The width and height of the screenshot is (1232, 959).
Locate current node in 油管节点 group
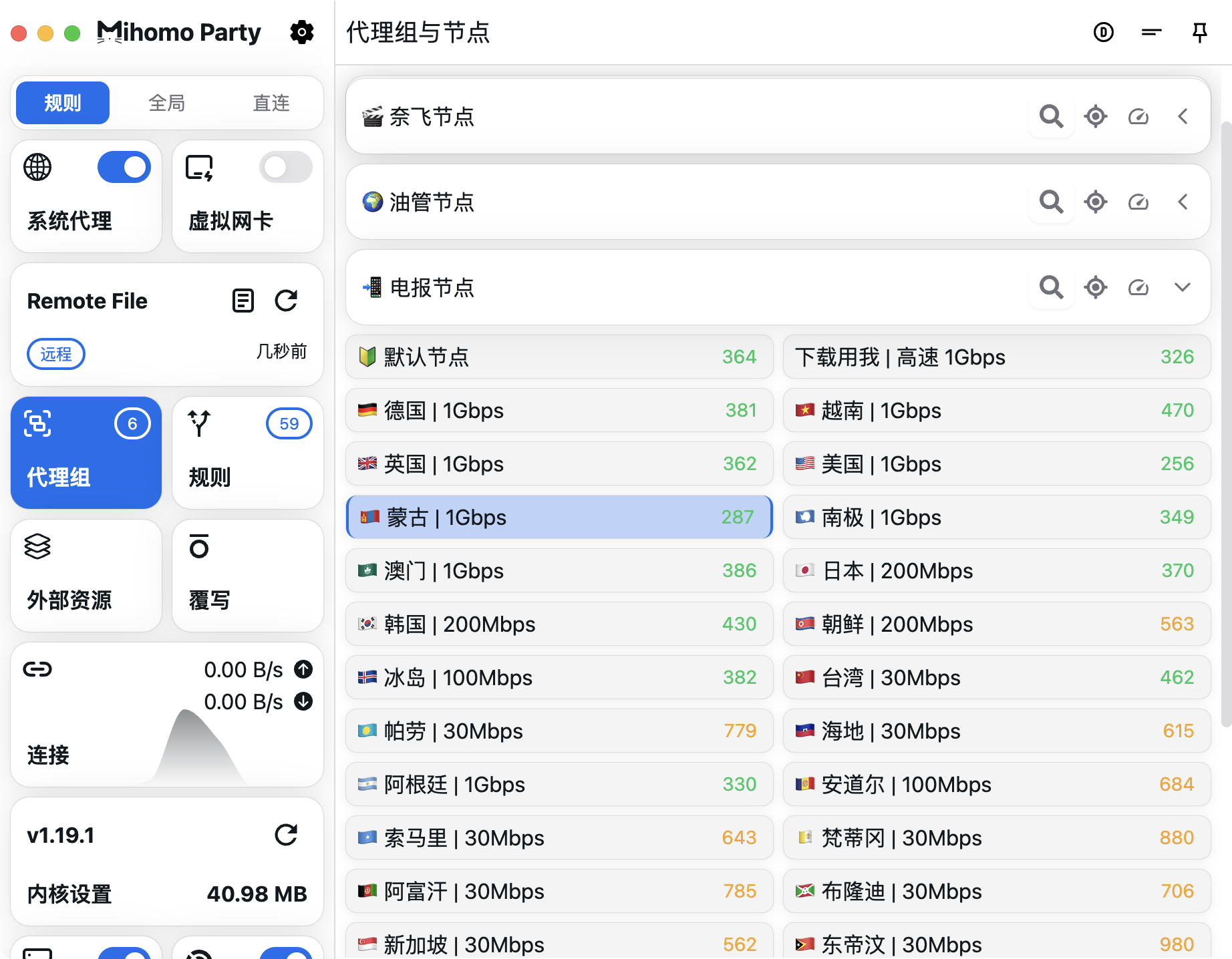point(1096,202)
